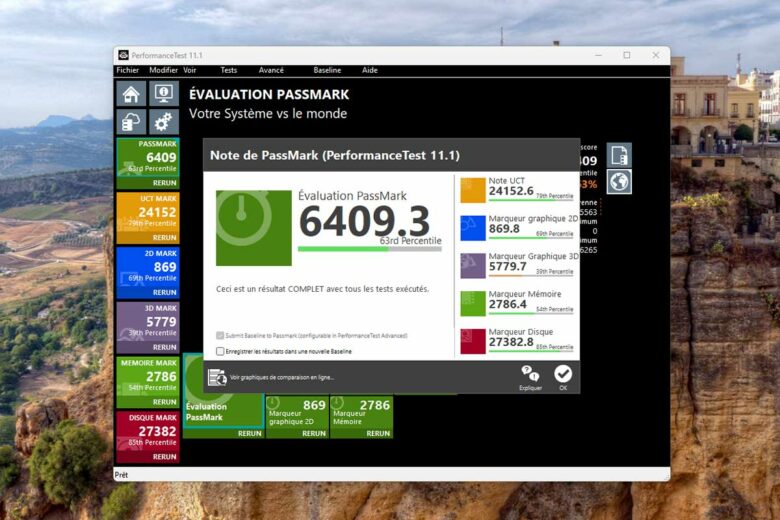Open the Fichier menu
This screenshot has width=780, height=520.
127,70
